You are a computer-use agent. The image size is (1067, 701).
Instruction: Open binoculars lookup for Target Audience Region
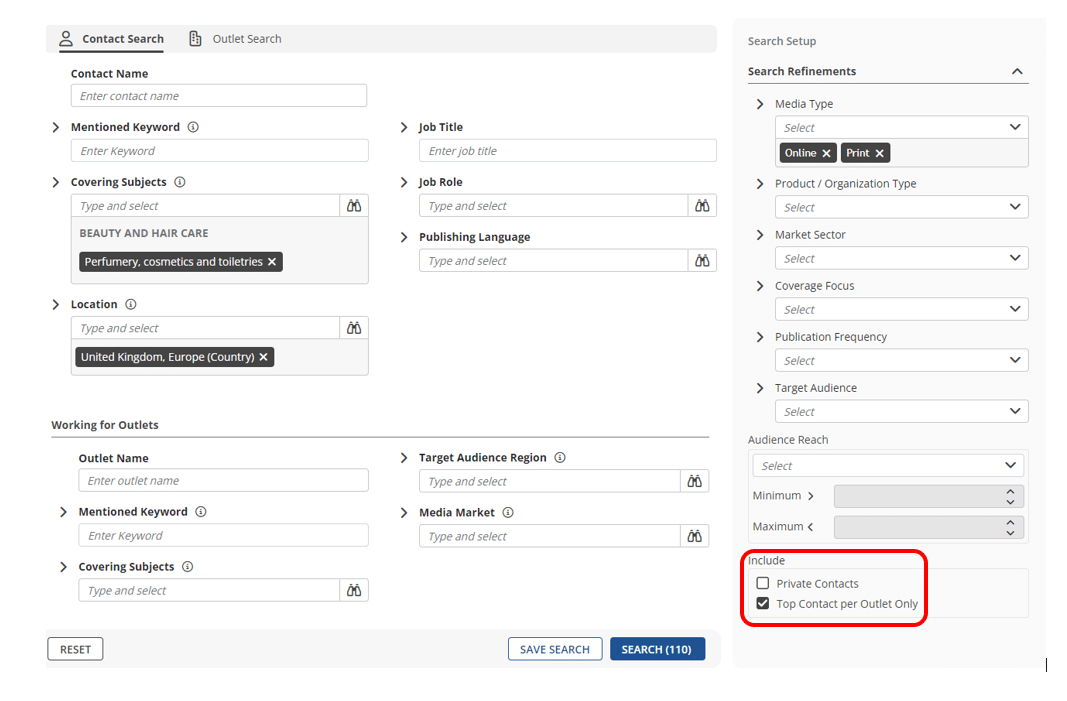[694, 482]
